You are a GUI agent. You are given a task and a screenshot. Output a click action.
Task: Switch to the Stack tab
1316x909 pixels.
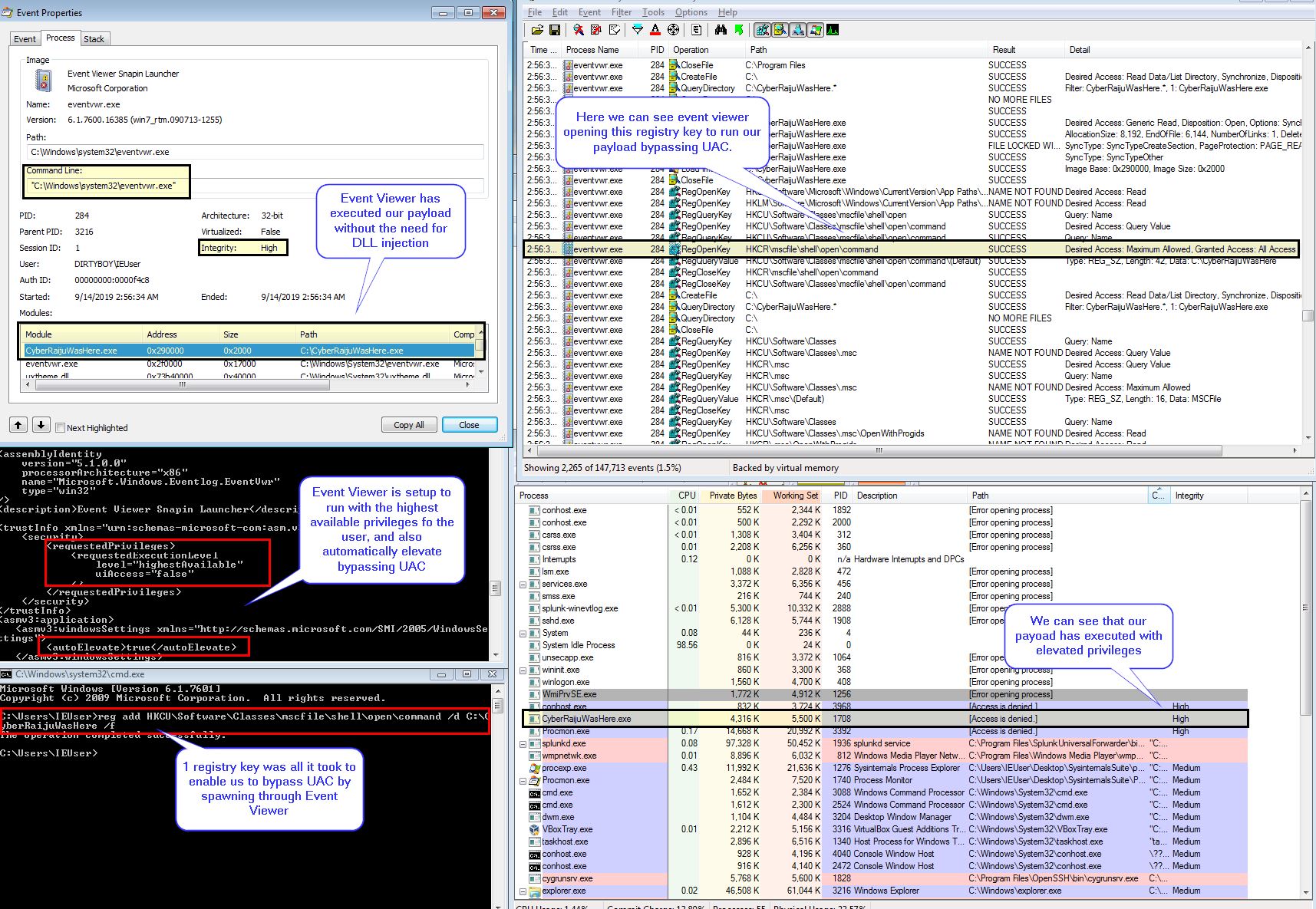(94, 39)
